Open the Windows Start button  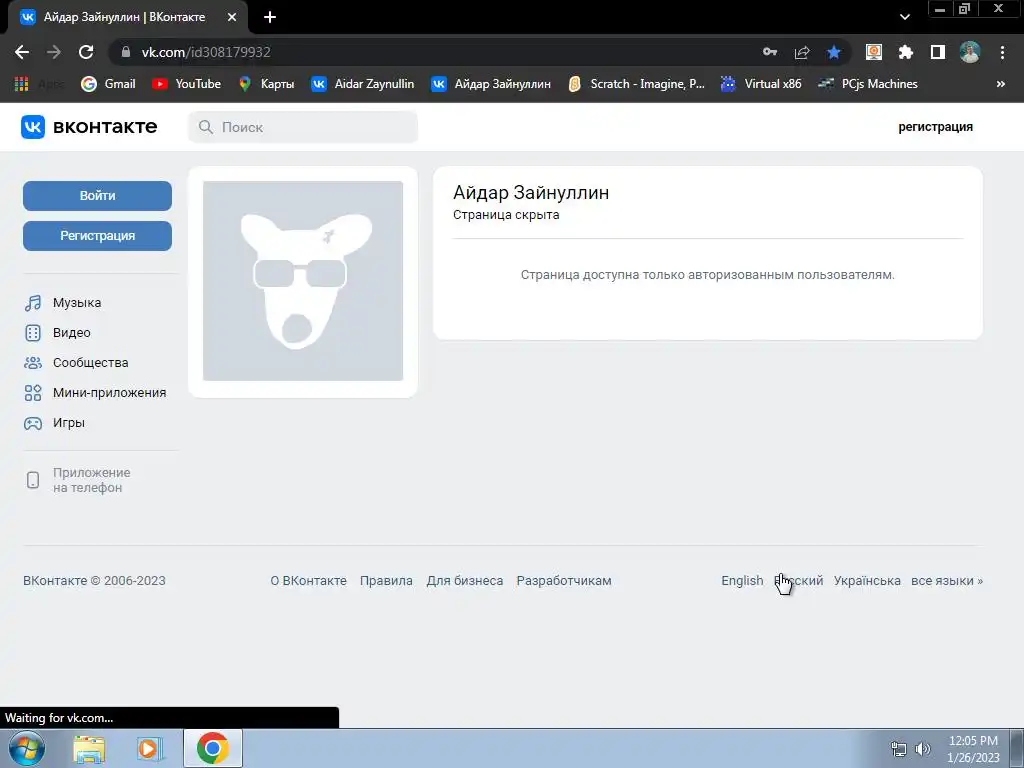click(27, 748)
